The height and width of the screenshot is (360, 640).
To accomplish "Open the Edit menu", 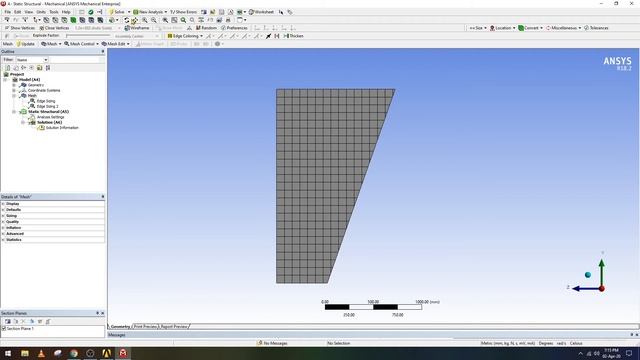I will click(18, 12).
